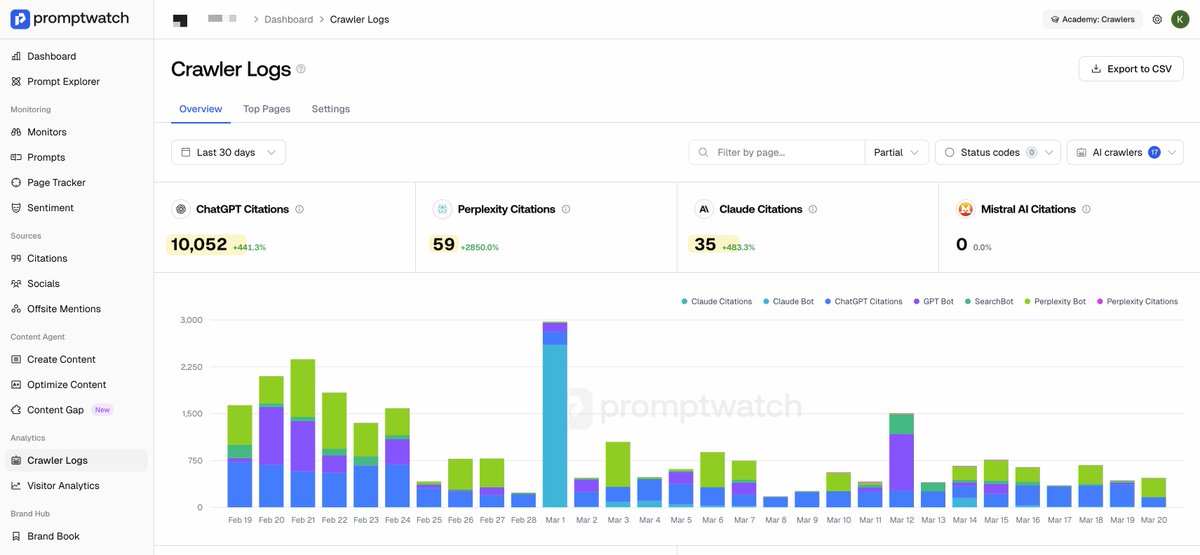Click the Feb 21 bar in chart
This screenshot has width=1200, height=555.
pyautogui.click(x=303, y=433)
